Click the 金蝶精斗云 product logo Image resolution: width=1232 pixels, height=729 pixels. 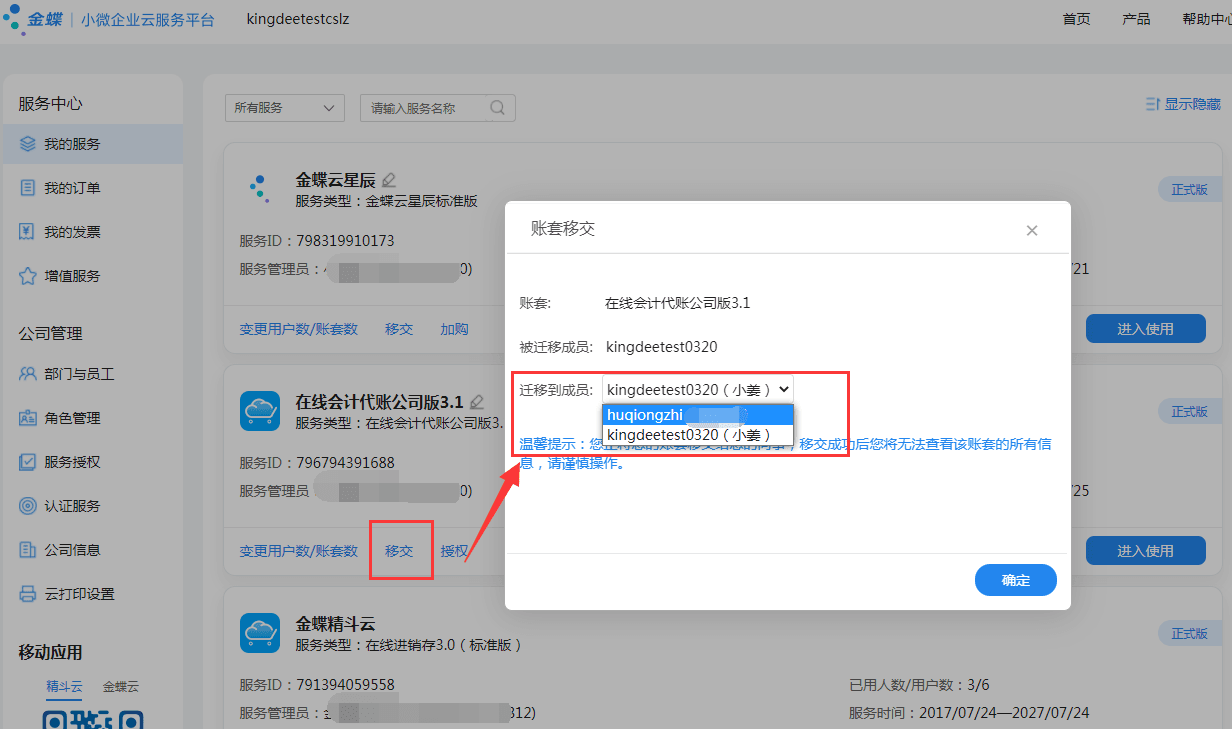tap(260, 632)
